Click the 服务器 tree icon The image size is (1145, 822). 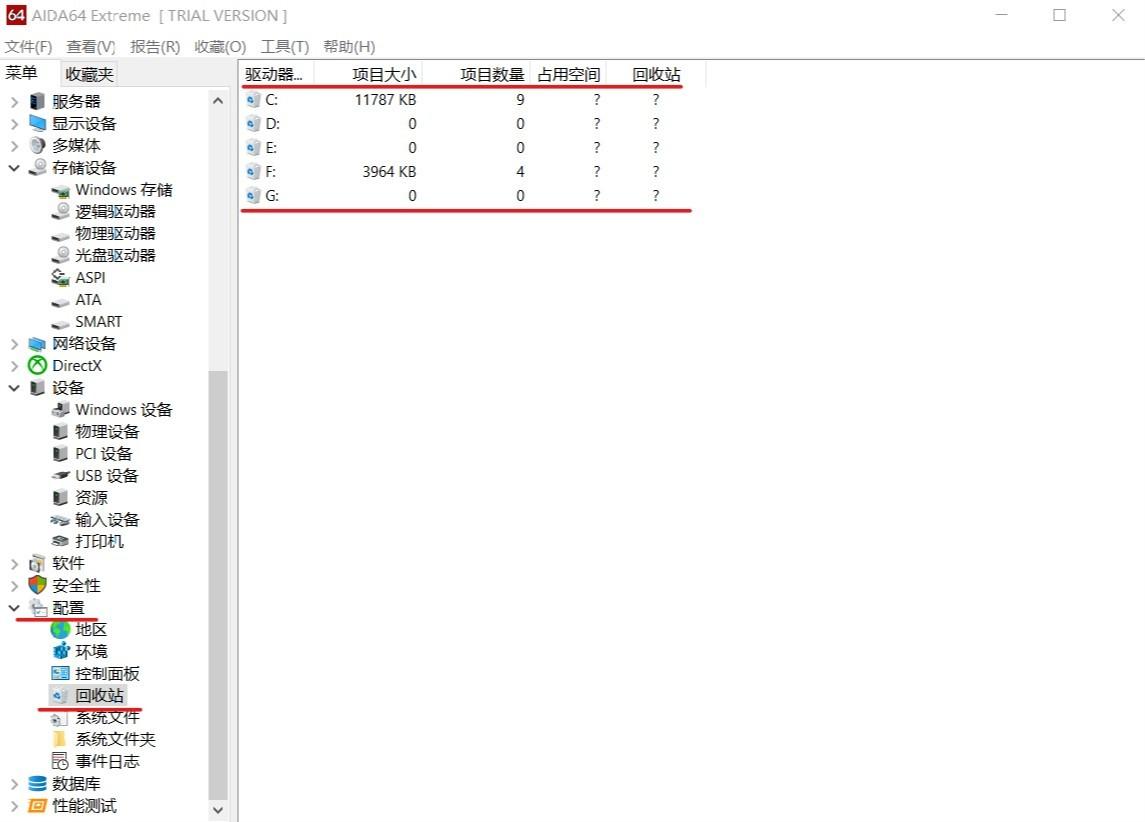pyautogui.click(x=37, y=101)
